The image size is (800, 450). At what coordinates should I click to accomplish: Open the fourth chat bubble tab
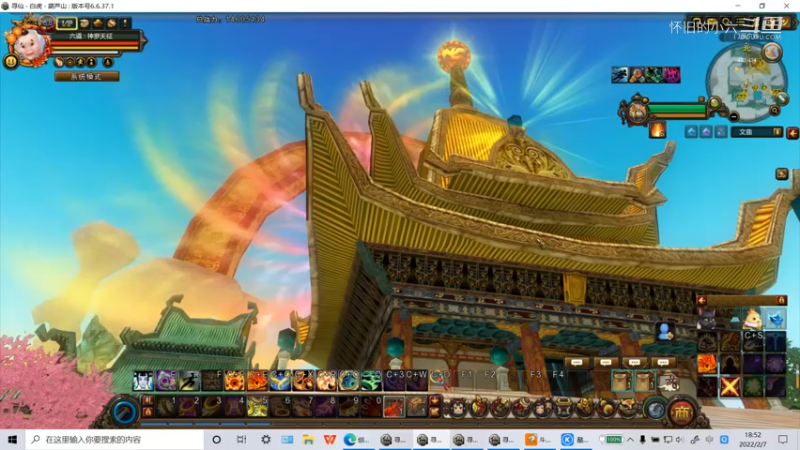click(x=663, y=363)
